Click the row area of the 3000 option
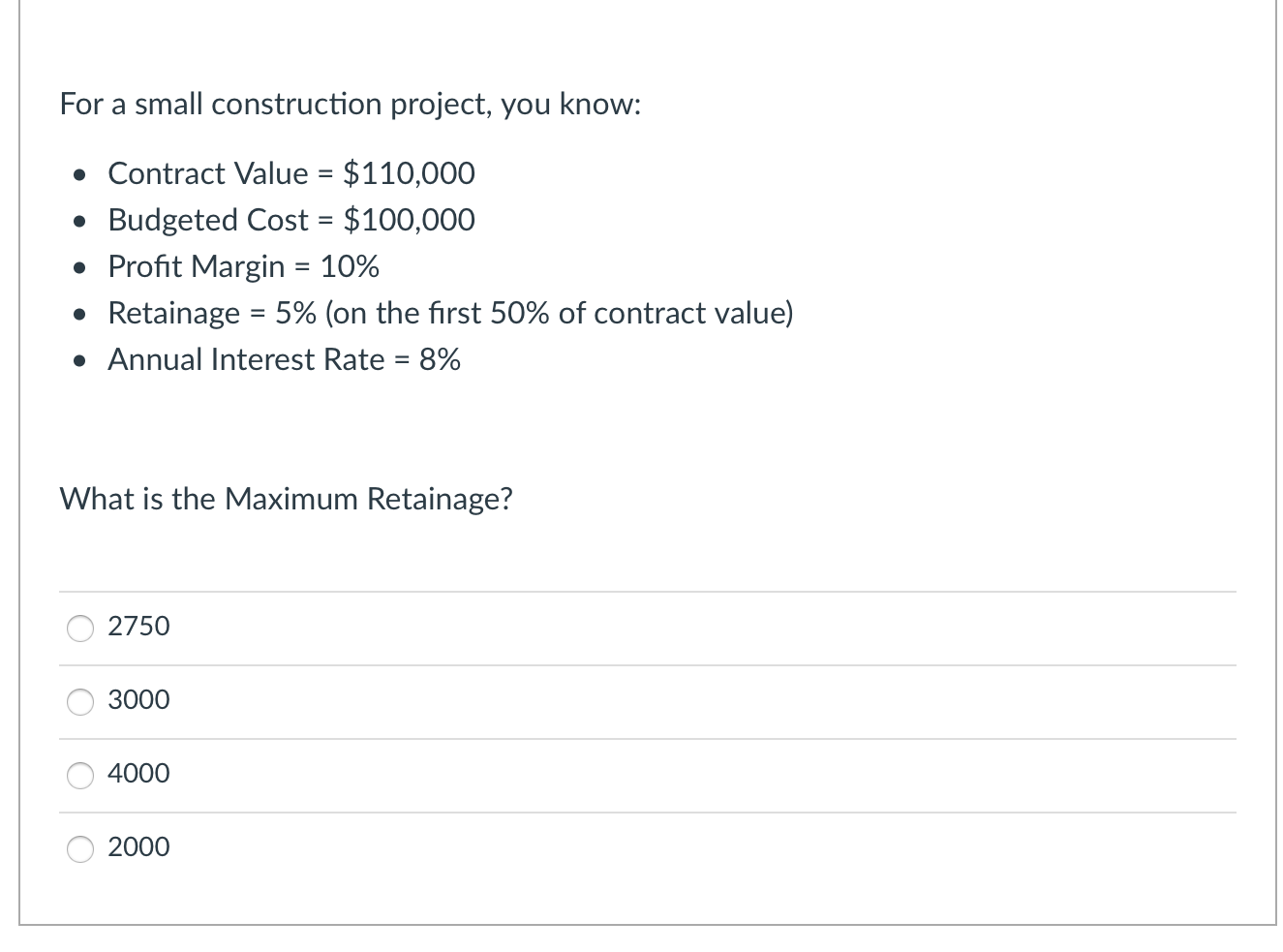1283x952 pixels. 639,702
